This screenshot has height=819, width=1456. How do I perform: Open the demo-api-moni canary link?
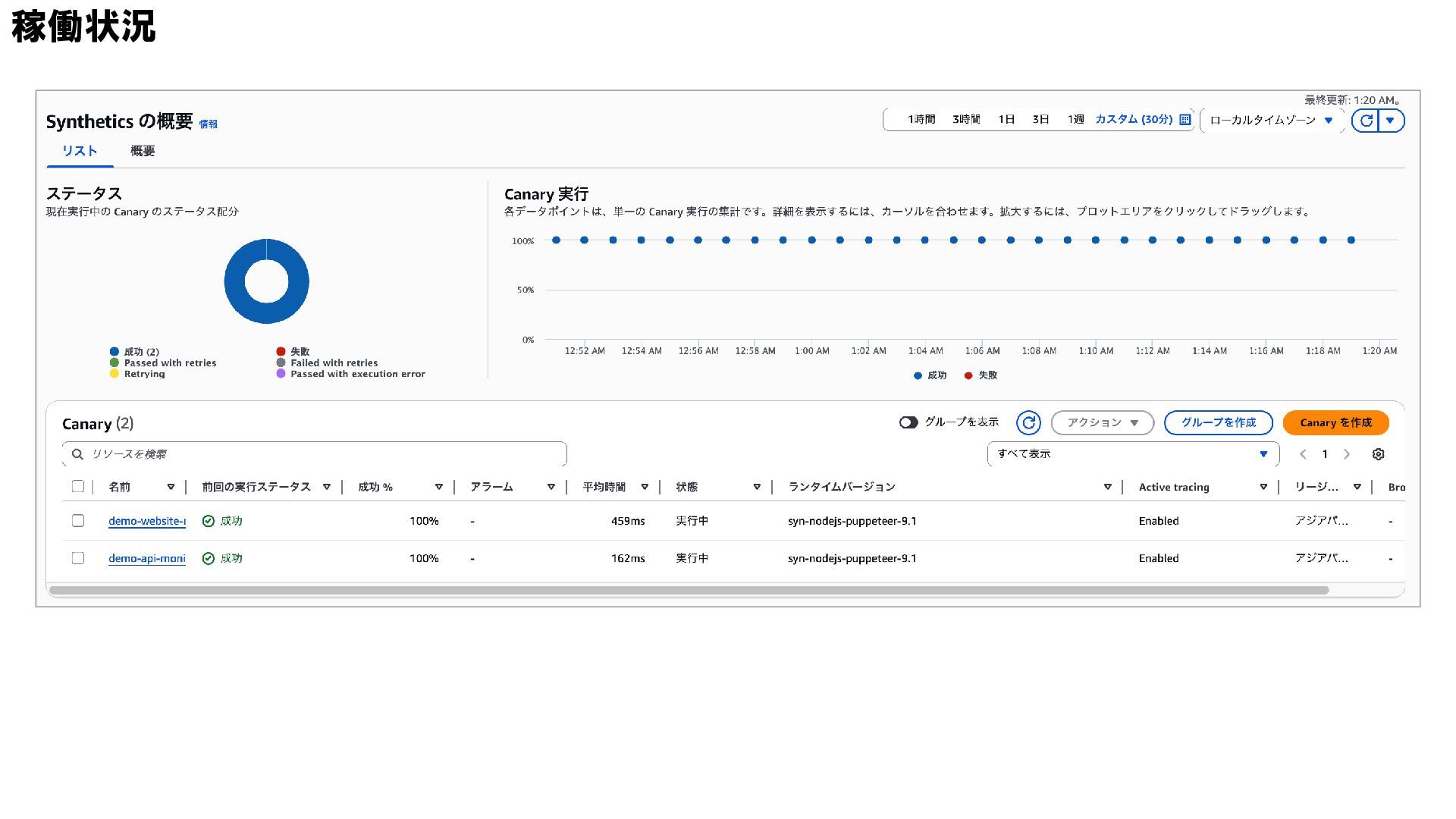(146, 559)
